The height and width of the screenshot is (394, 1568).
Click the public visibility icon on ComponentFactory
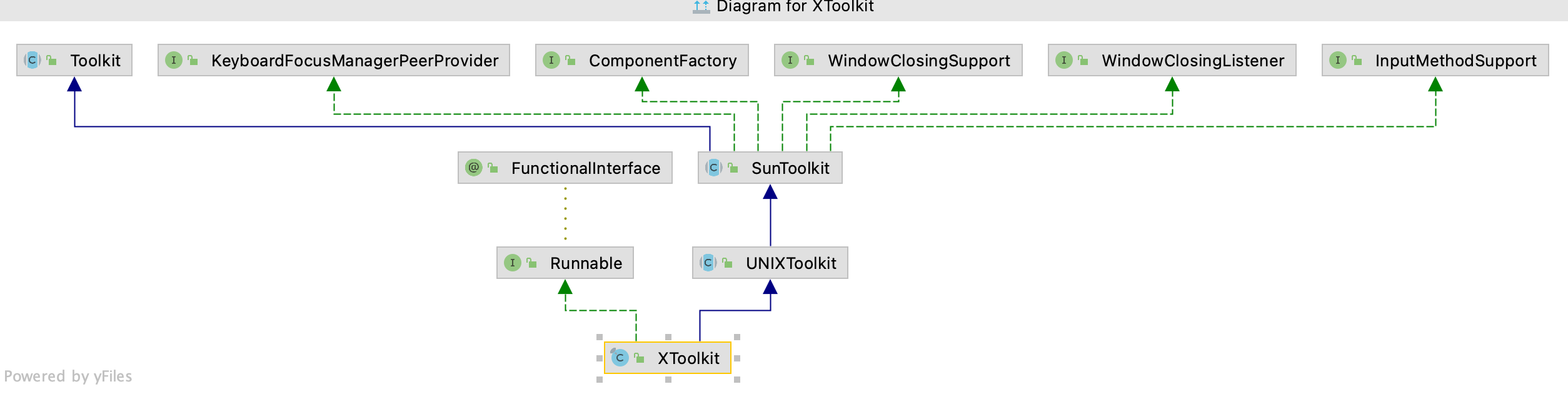click(570, 61)
